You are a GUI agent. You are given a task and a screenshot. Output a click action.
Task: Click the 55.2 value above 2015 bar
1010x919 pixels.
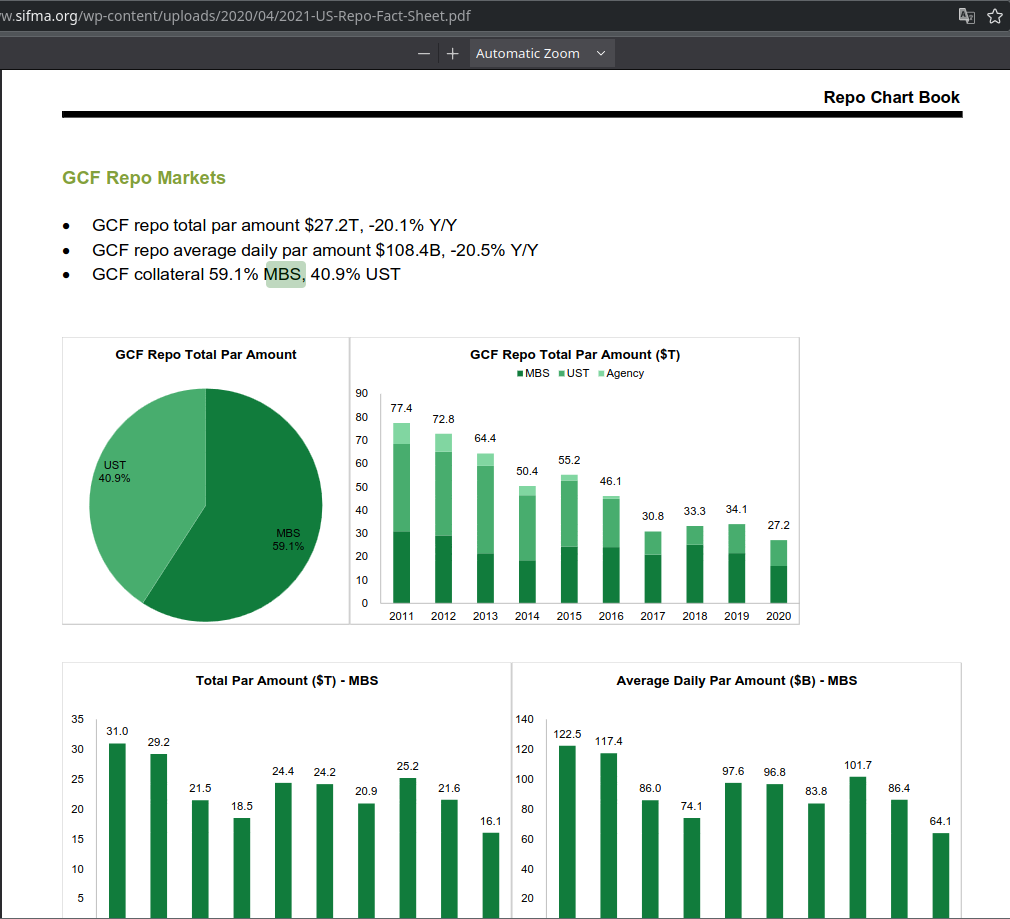point(569,460)
